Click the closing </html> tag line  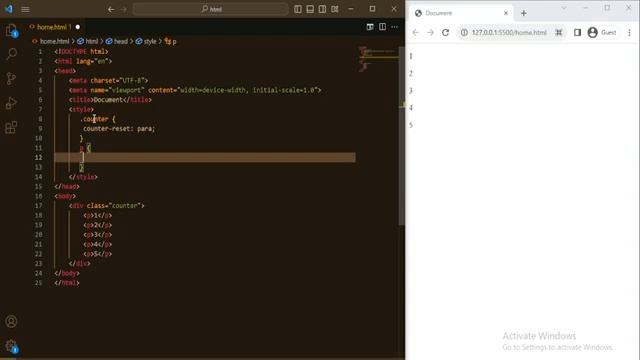pos(67,282)
